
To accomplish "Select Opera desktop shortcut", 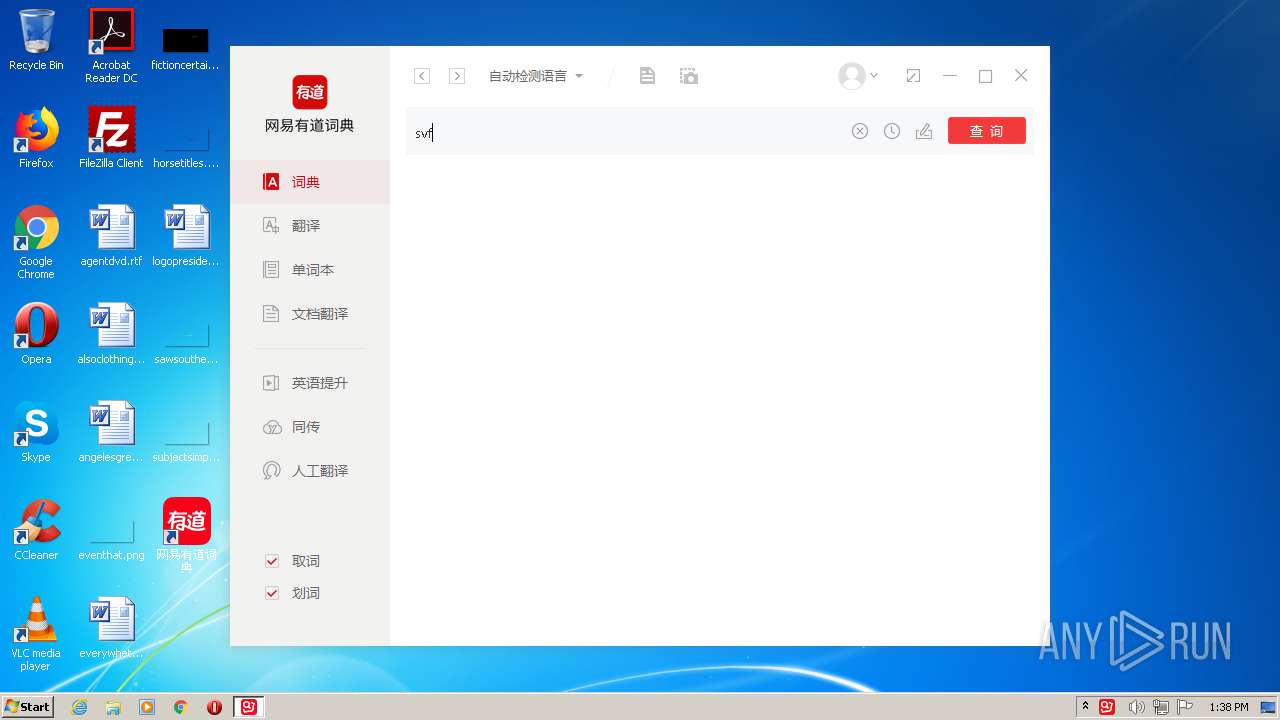I will click(36, 333).
